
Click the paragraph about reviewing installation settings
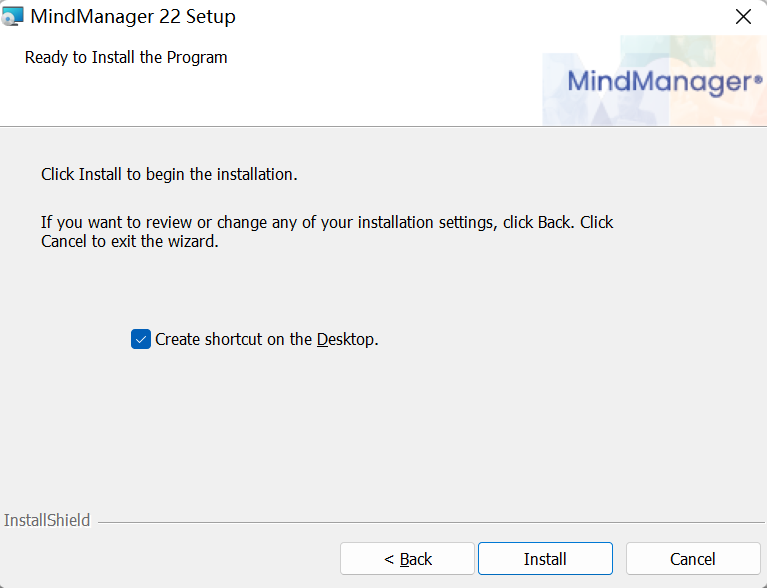327,231
